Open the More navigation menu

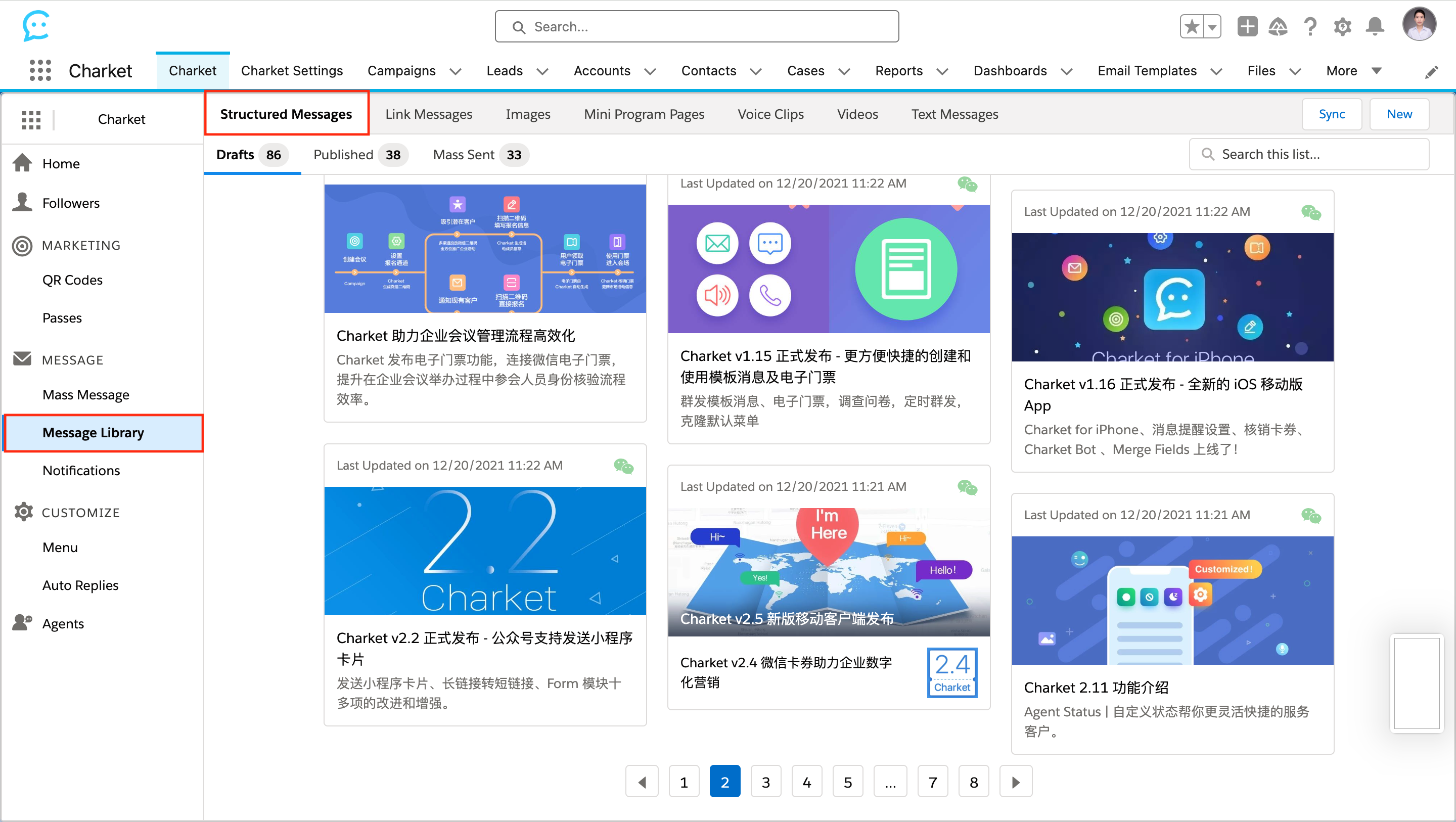click(x=1353, y=71)
